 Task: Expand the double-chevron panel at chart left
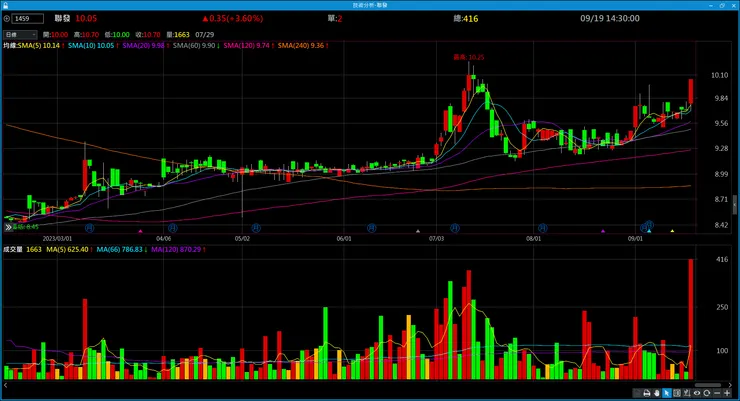8,227
